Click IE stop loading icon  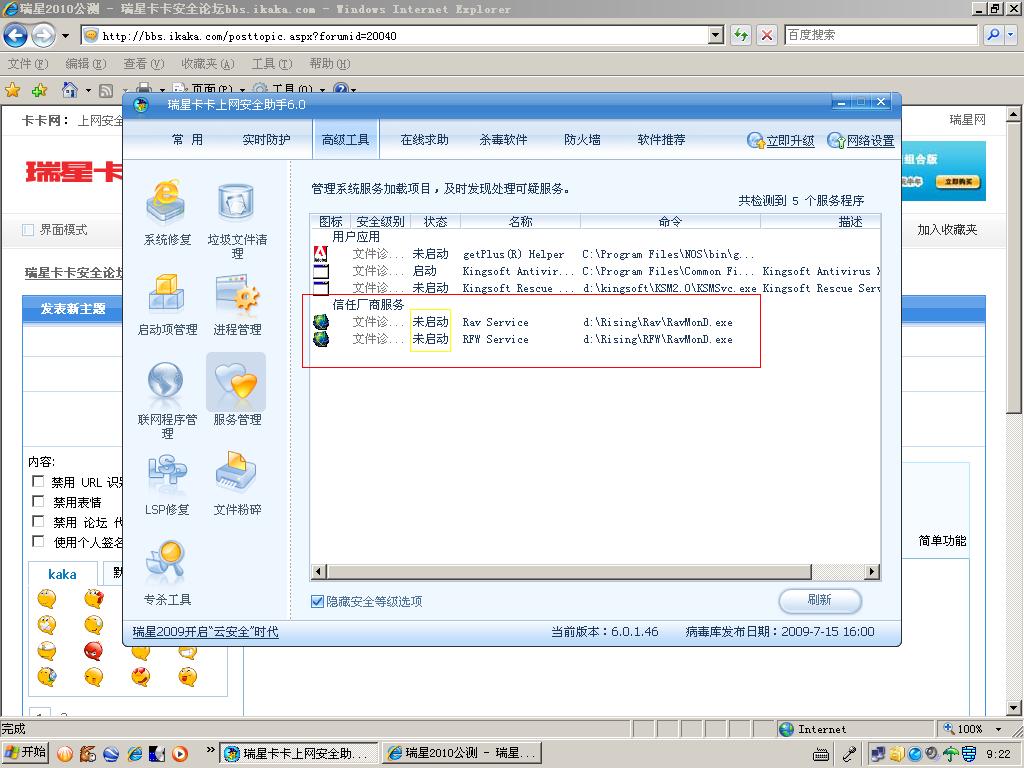[767, 35]
